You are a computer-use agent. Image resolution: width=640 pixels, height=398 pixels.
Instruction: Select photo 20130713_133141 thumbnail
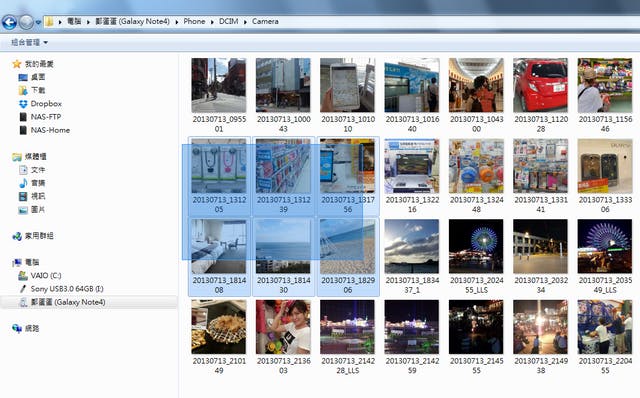[x=540, y=166]
